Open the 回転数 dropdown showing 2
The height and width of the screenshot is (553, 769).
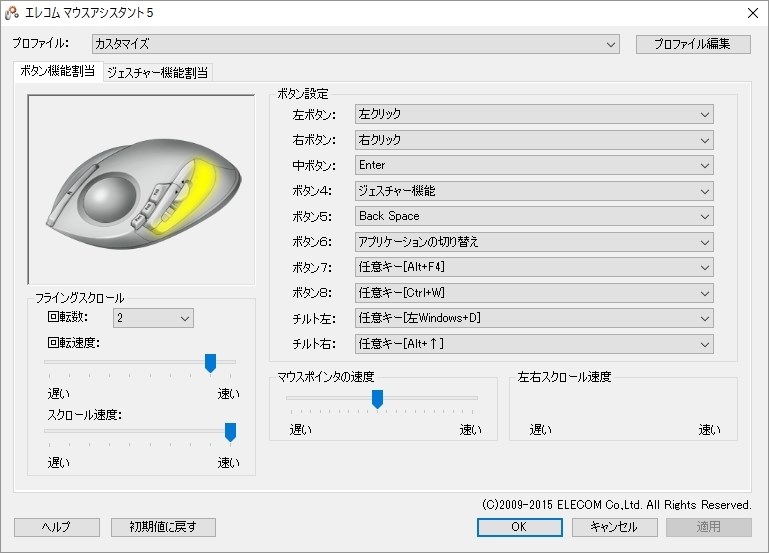coord(154,318)
